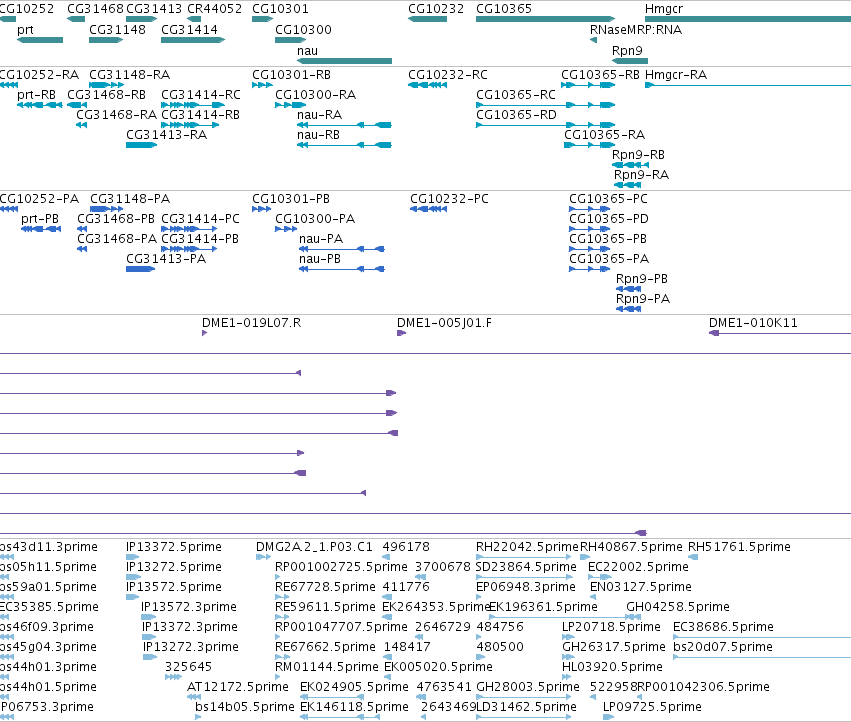Viewport: 851px width, 722px height.
Task: Select transcript CG10232-RC
Action: click(427, 85)
